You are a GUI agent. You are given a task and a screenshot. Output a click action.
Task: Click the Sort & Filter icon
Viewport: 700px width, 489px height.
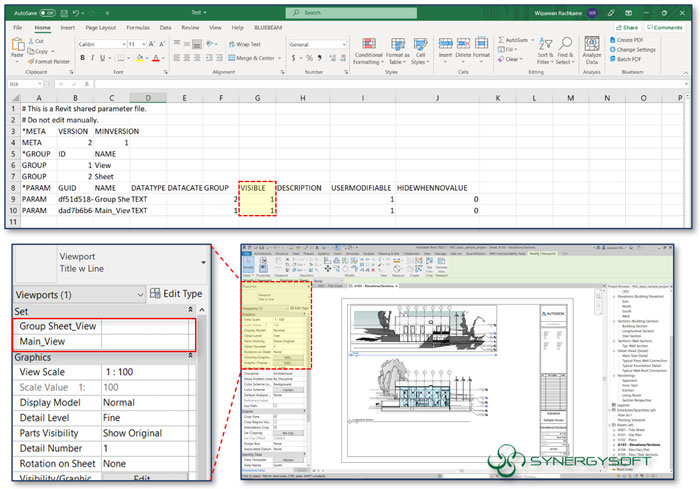546,44
